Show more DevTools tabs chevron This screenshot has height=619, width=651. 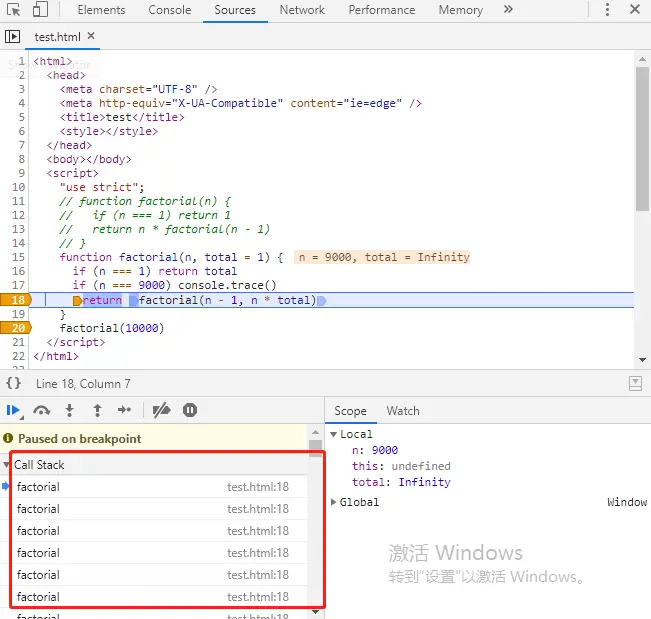click(508, 9)
